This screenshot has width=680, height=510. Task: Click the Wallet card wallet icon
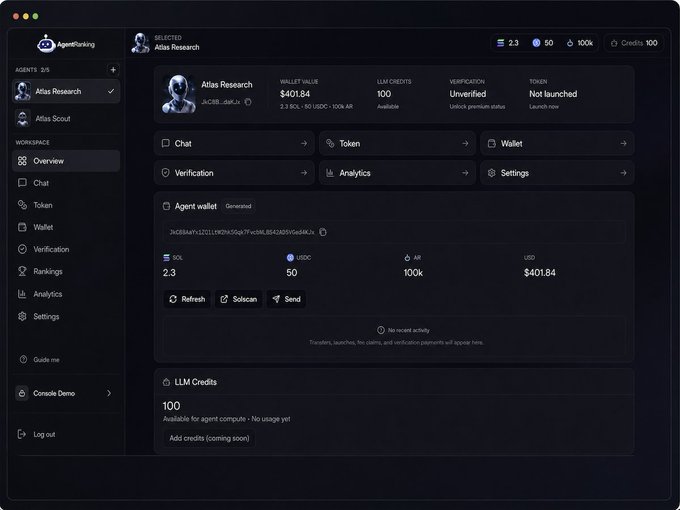491,144
